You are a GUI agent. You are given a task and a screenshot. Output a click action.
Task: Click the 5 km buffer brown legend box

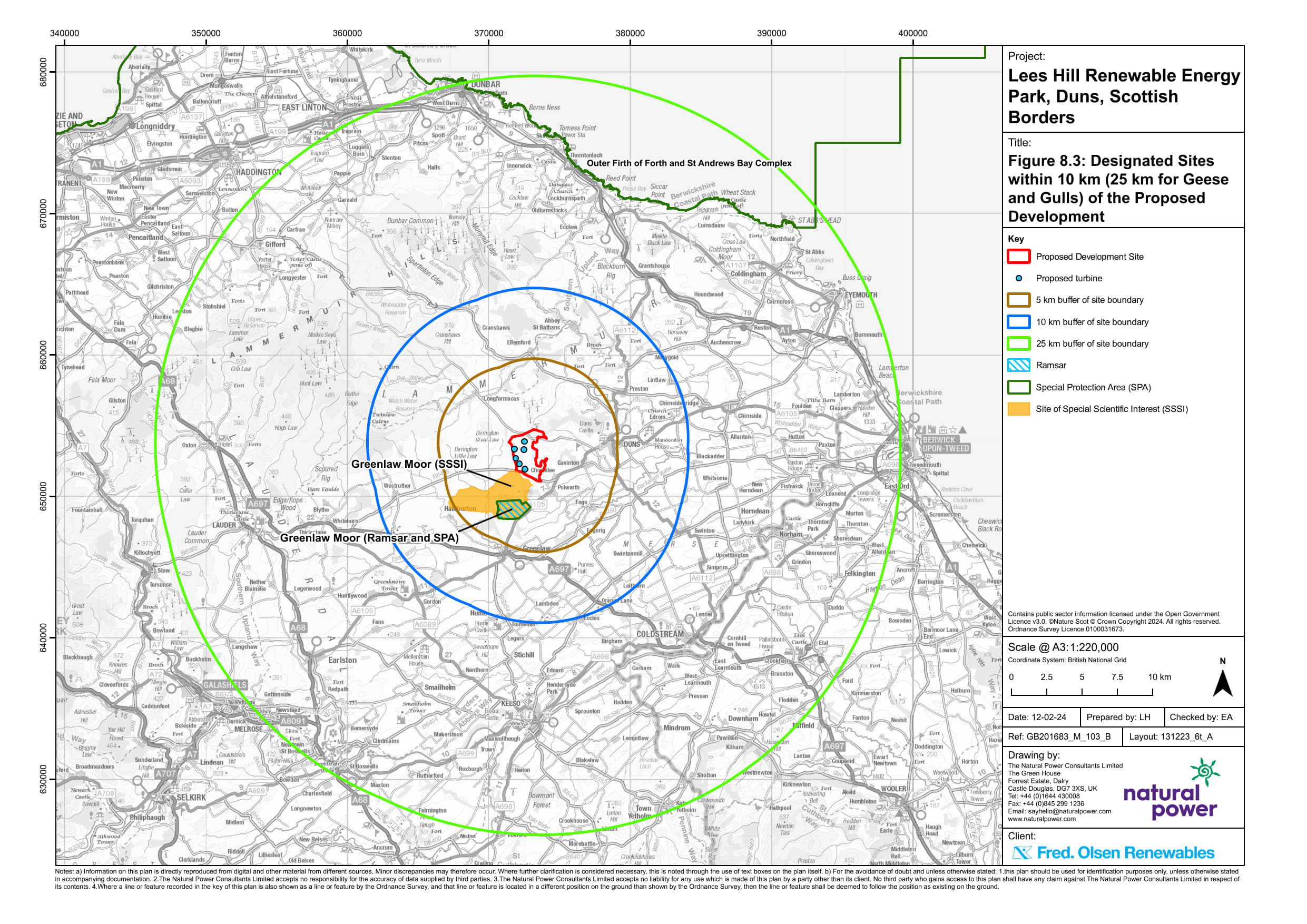[x=1018, y=300]
